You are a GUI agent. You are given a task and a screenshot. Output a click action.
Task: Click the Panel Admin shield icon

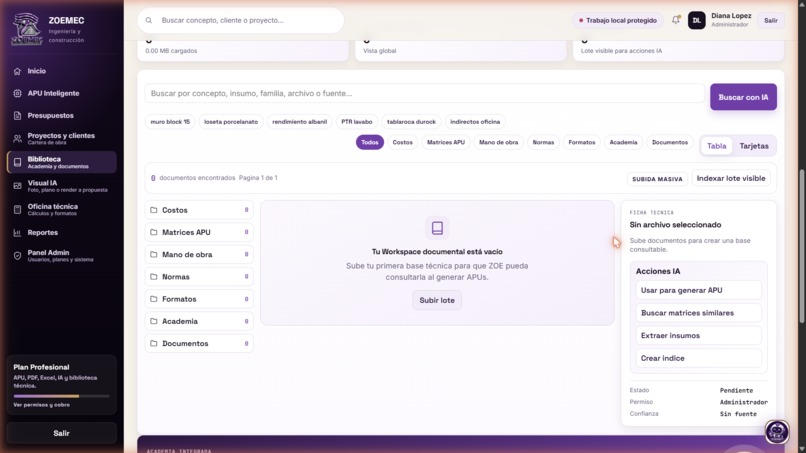click(x=17, y=256)
